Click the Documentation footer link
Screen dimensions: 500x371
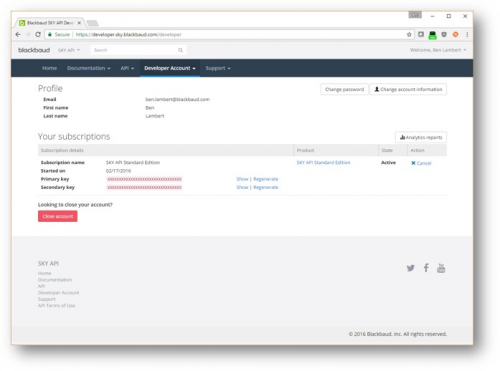[55, 280]
